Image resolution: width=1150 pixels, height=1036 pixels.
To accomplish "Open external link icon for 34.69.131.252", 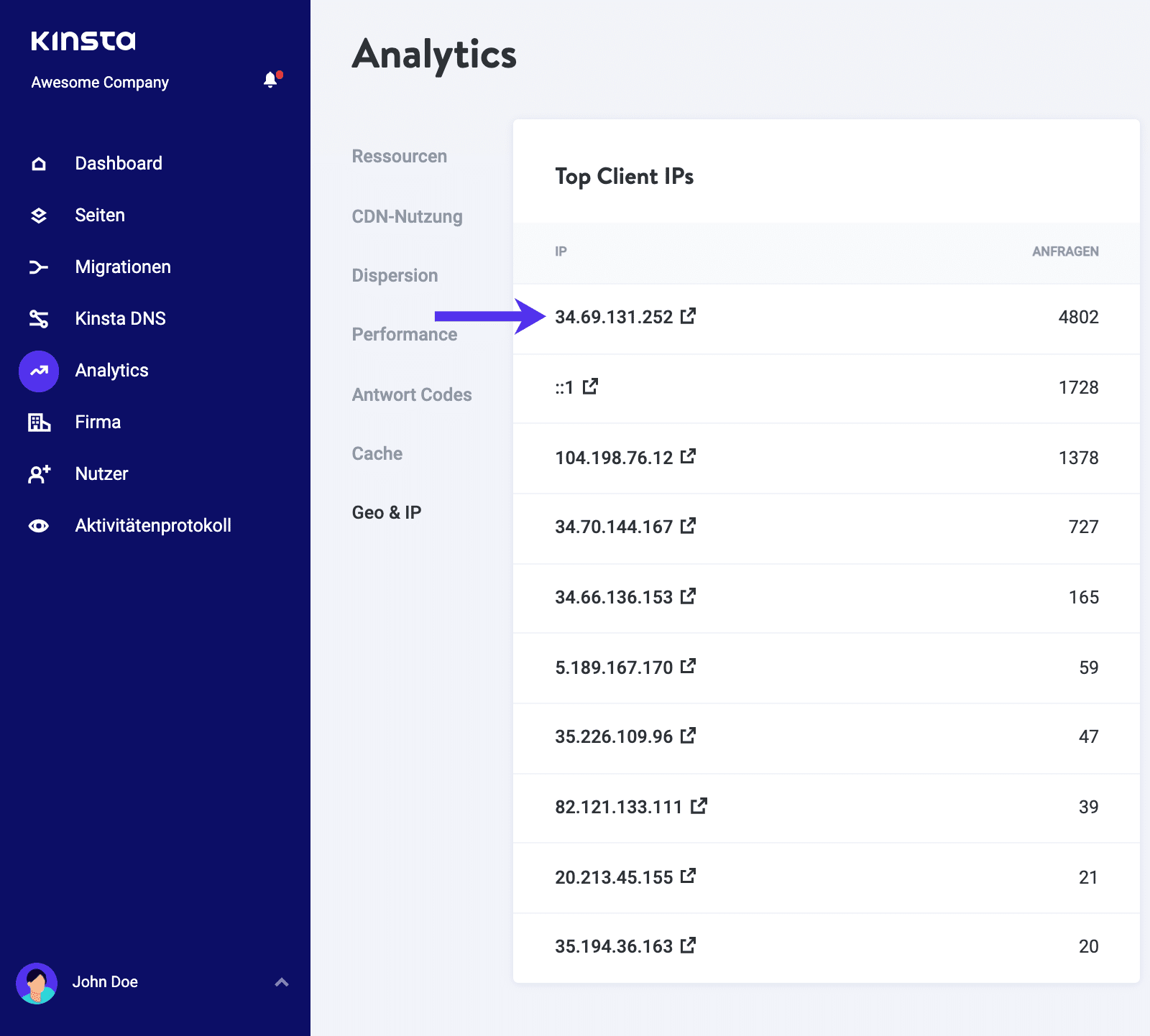I will [688, 316].
